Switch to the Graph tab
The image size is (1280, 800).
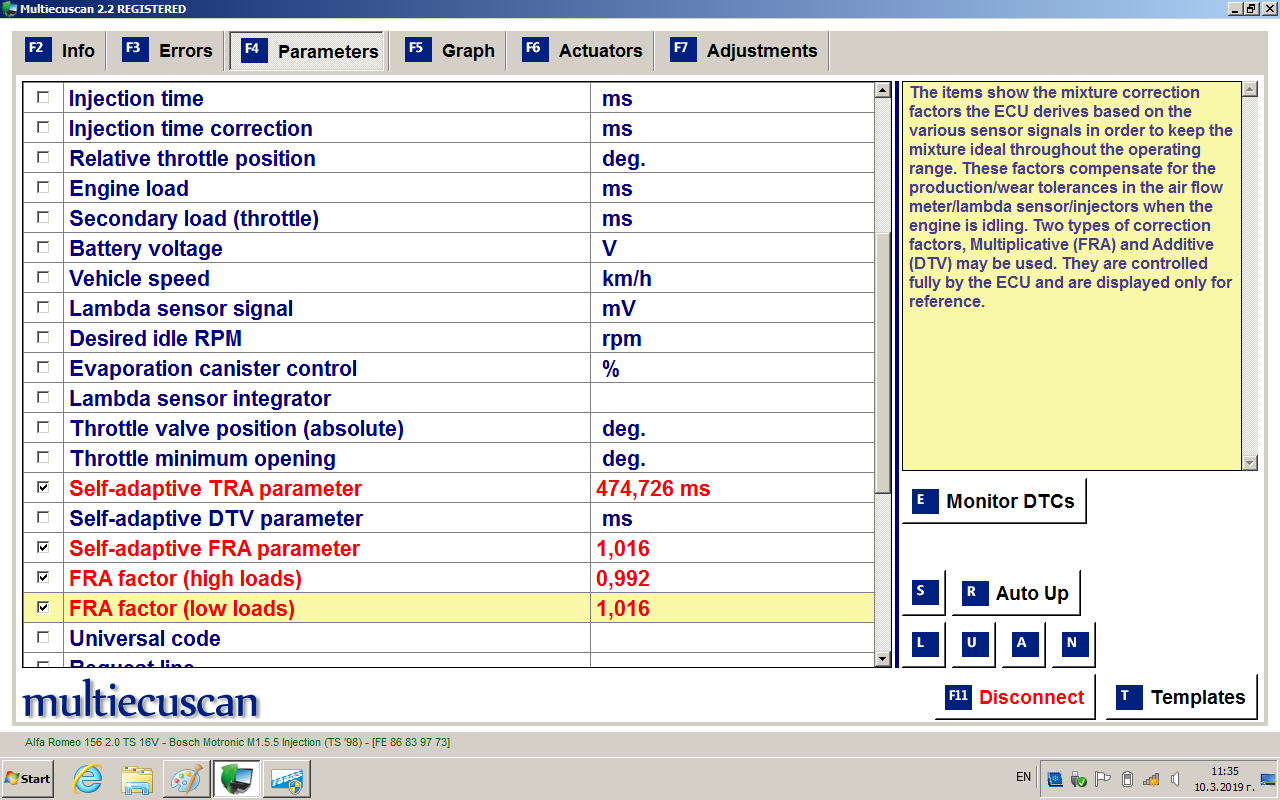450,51
